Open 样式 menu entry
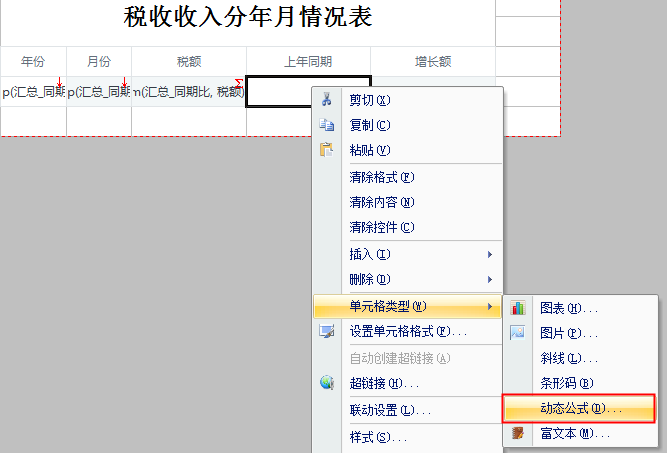667x453 pixels. tap(408, 437)
